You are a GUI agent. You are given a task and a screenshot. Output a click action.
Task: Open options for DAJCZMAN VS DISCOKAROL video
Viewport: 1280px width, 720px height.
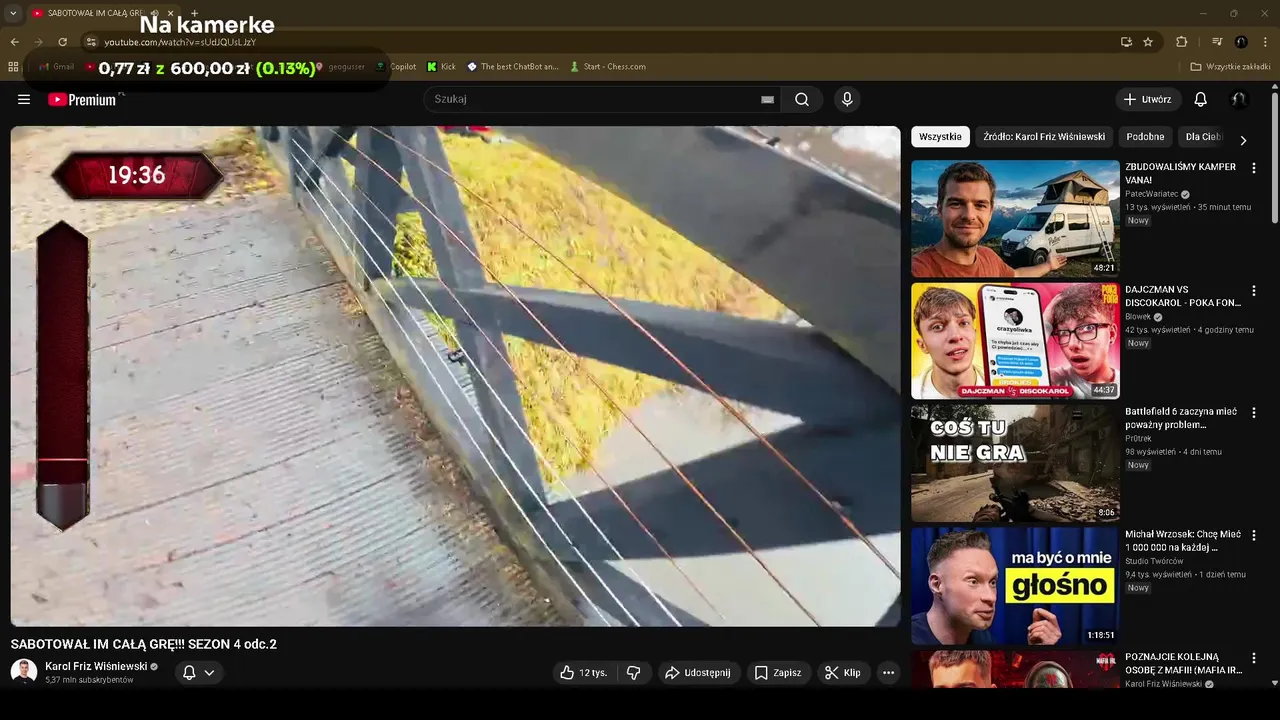pos(1254,291)
